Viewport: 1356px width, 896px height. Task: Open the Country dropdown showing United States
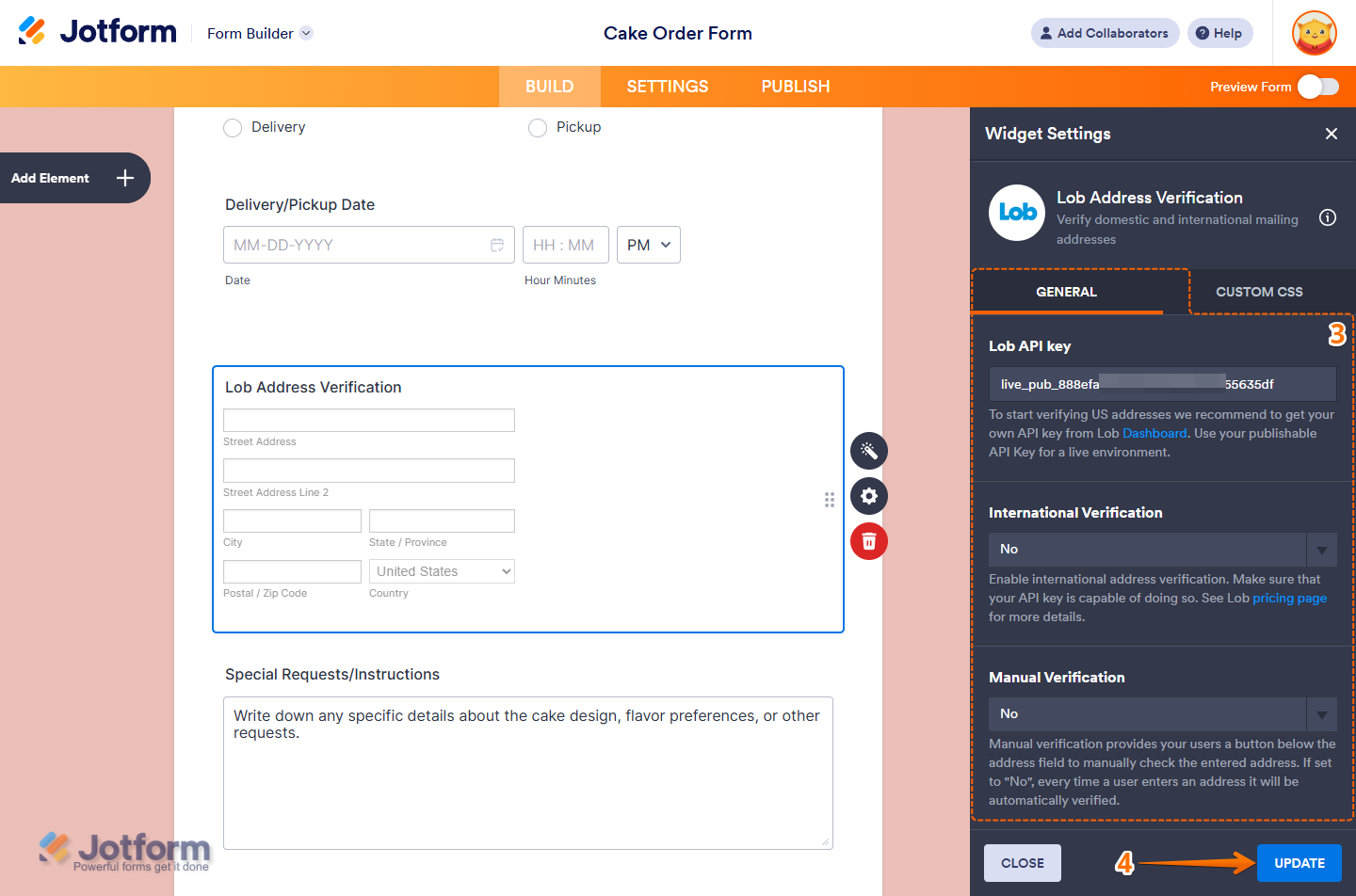(442, 571)
